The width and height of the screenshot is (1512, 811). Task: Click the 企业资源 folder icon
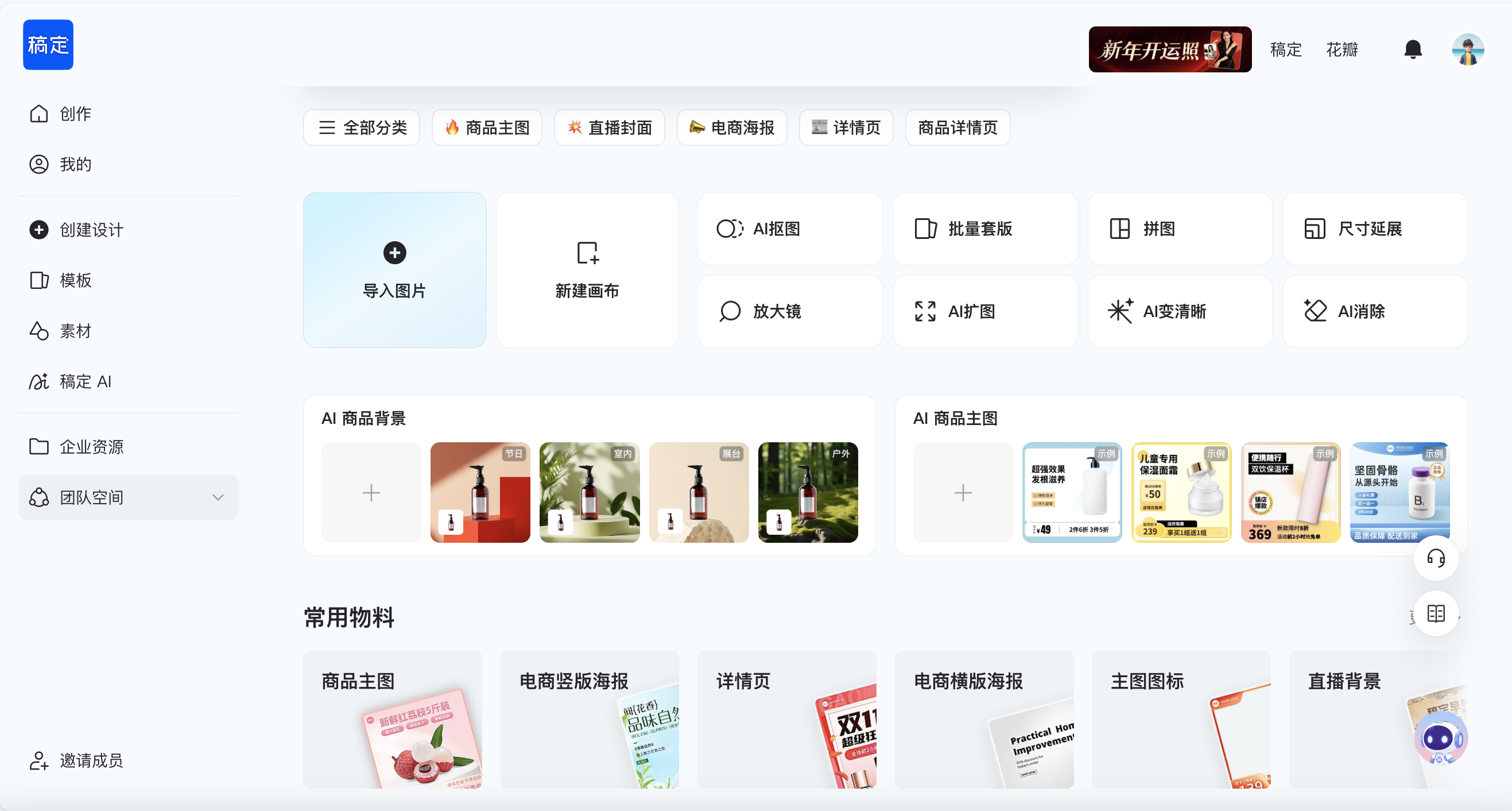coord(38,446)
